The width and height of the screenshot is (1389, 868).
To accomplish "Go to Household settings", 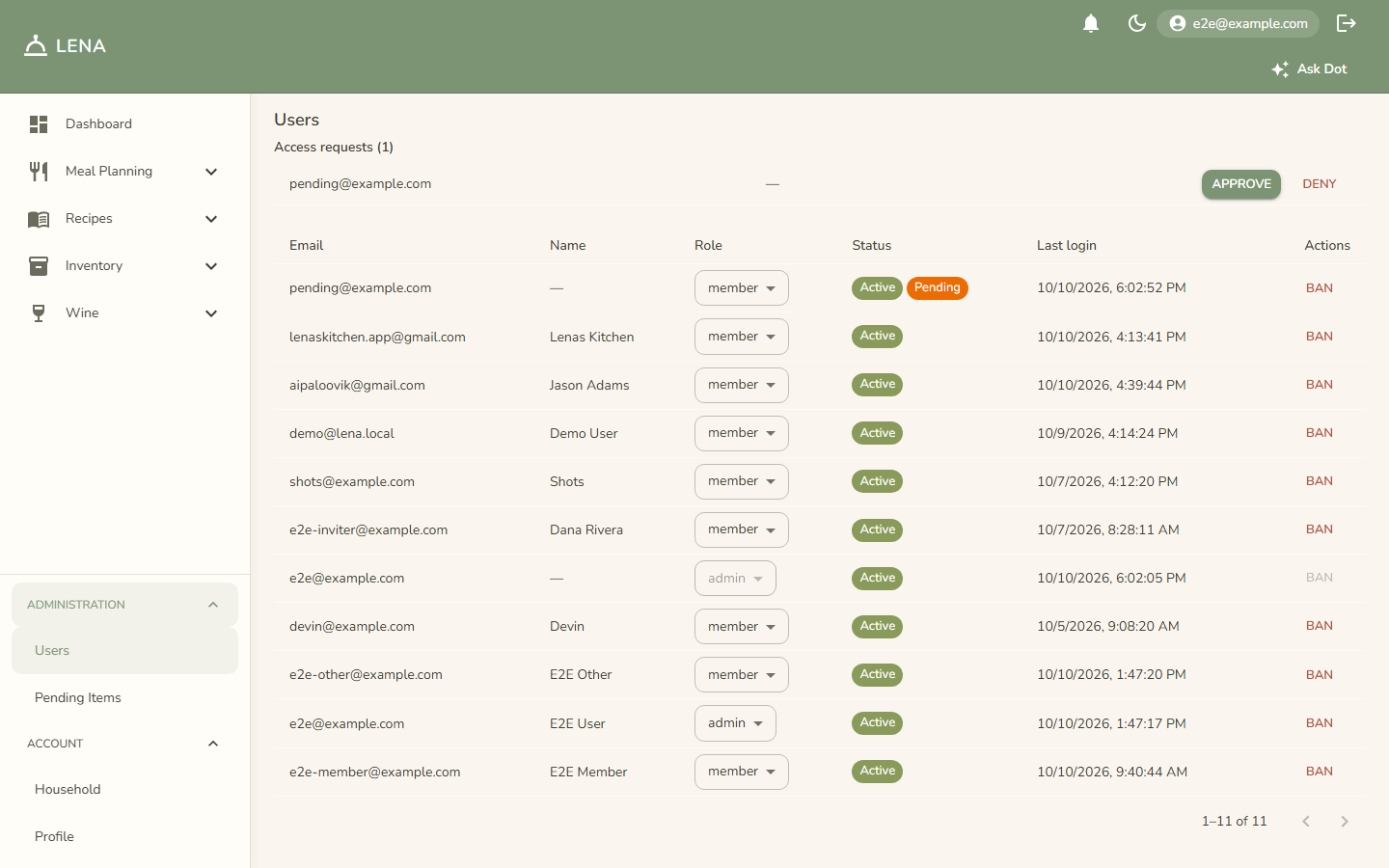I will [x=124, y=790].
